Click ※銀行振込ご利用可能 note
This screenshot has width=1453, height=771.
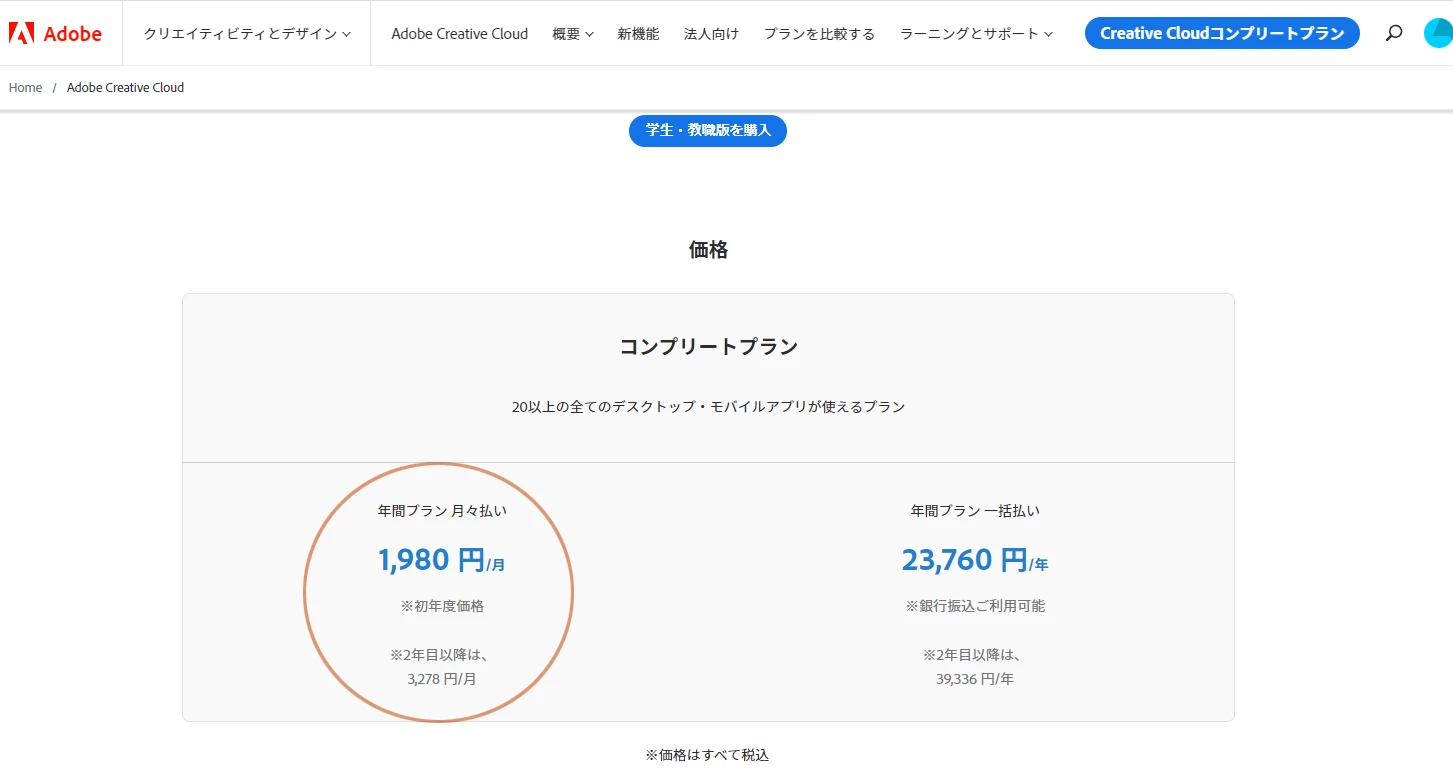click(975, 605)
